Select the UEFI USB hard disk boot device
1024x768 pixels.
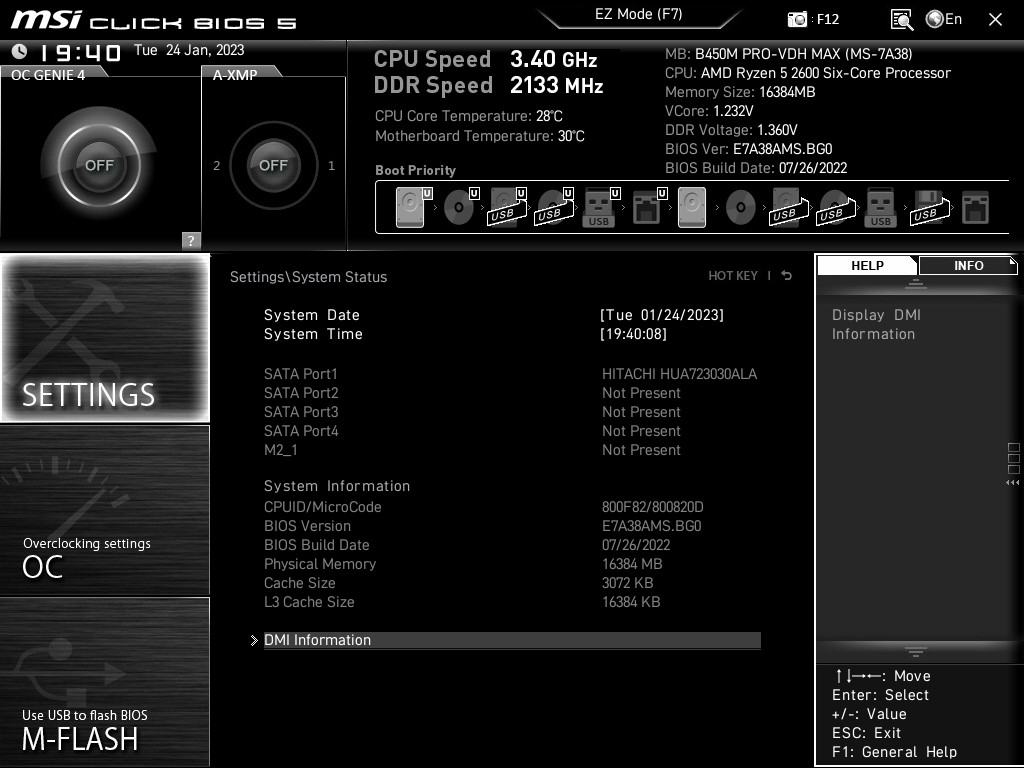[x=507, y=207]
